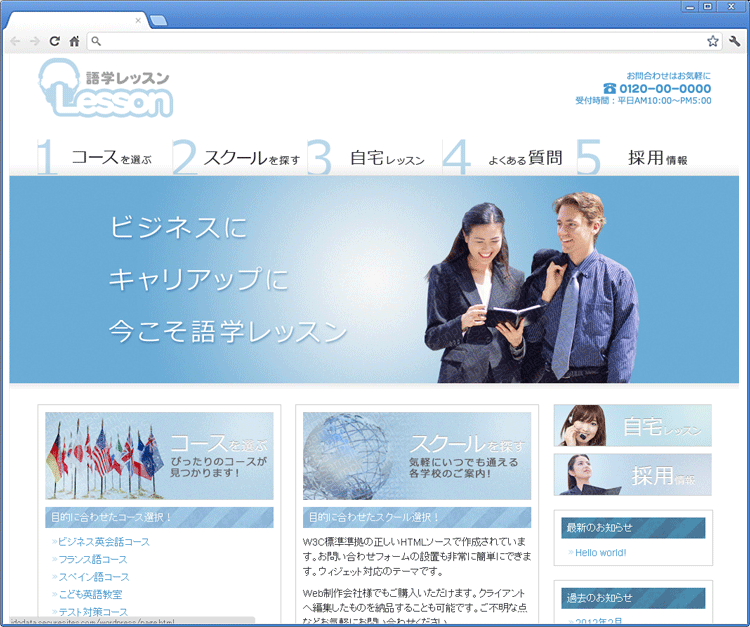Click the magnifier icon in address bar
The image size is (750, 627).
(96, 41)
